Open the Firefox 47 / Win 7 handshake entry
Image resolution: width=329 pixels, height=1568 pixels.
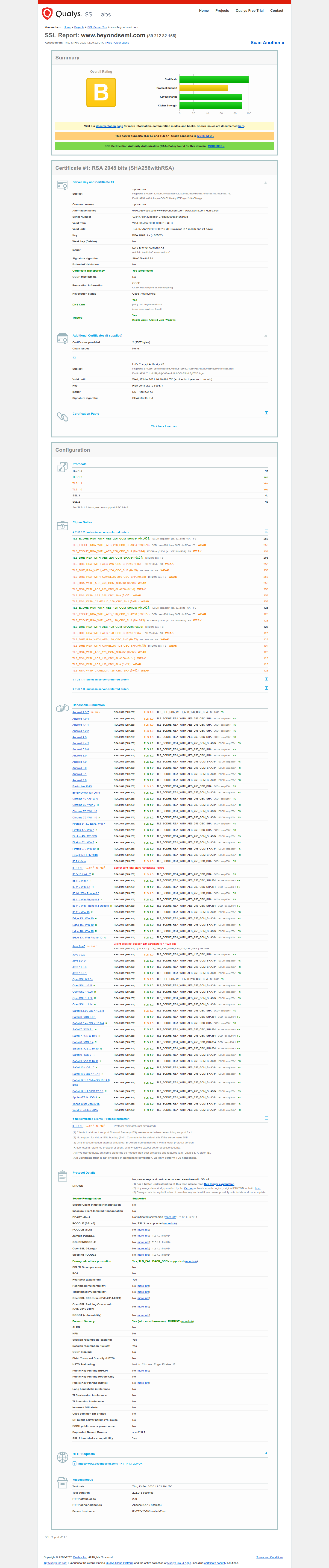(83, 830)
